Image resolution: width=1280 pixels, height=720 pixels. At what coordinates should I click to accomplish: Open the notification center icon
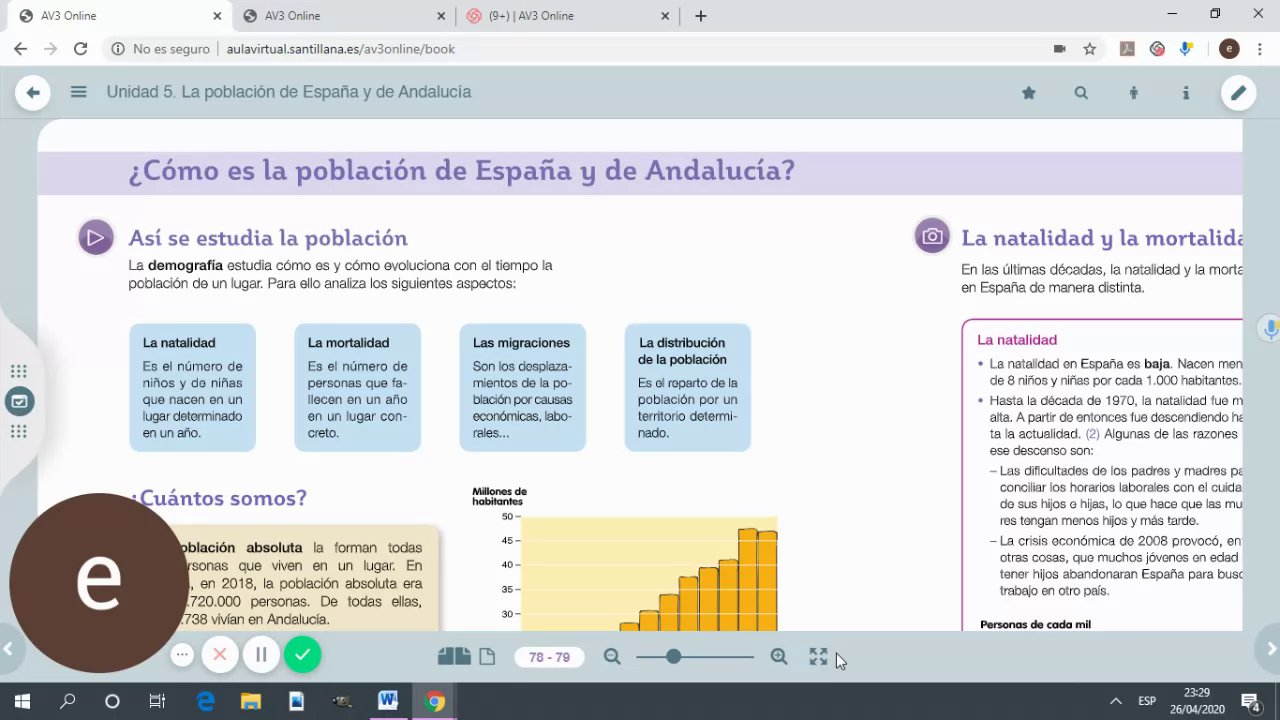[x=1250, y=701]
